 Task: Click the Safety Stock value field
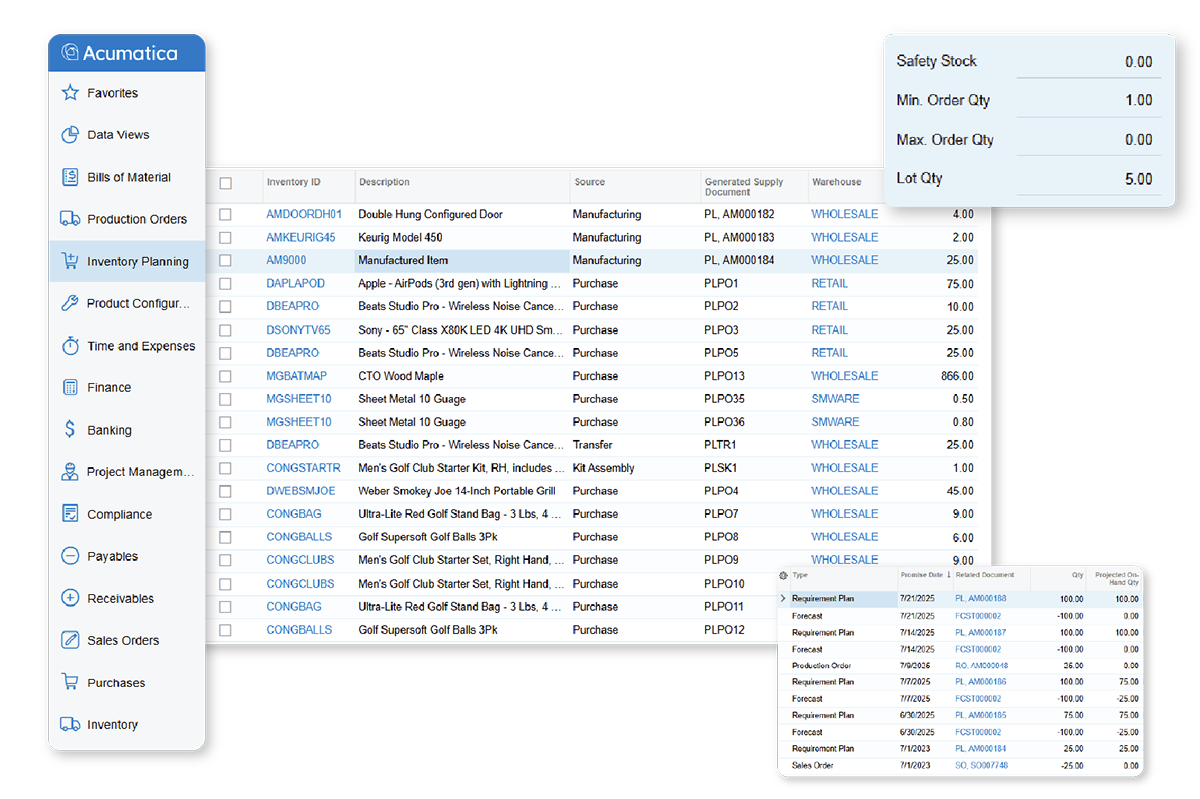click(x=1088, y=62)
